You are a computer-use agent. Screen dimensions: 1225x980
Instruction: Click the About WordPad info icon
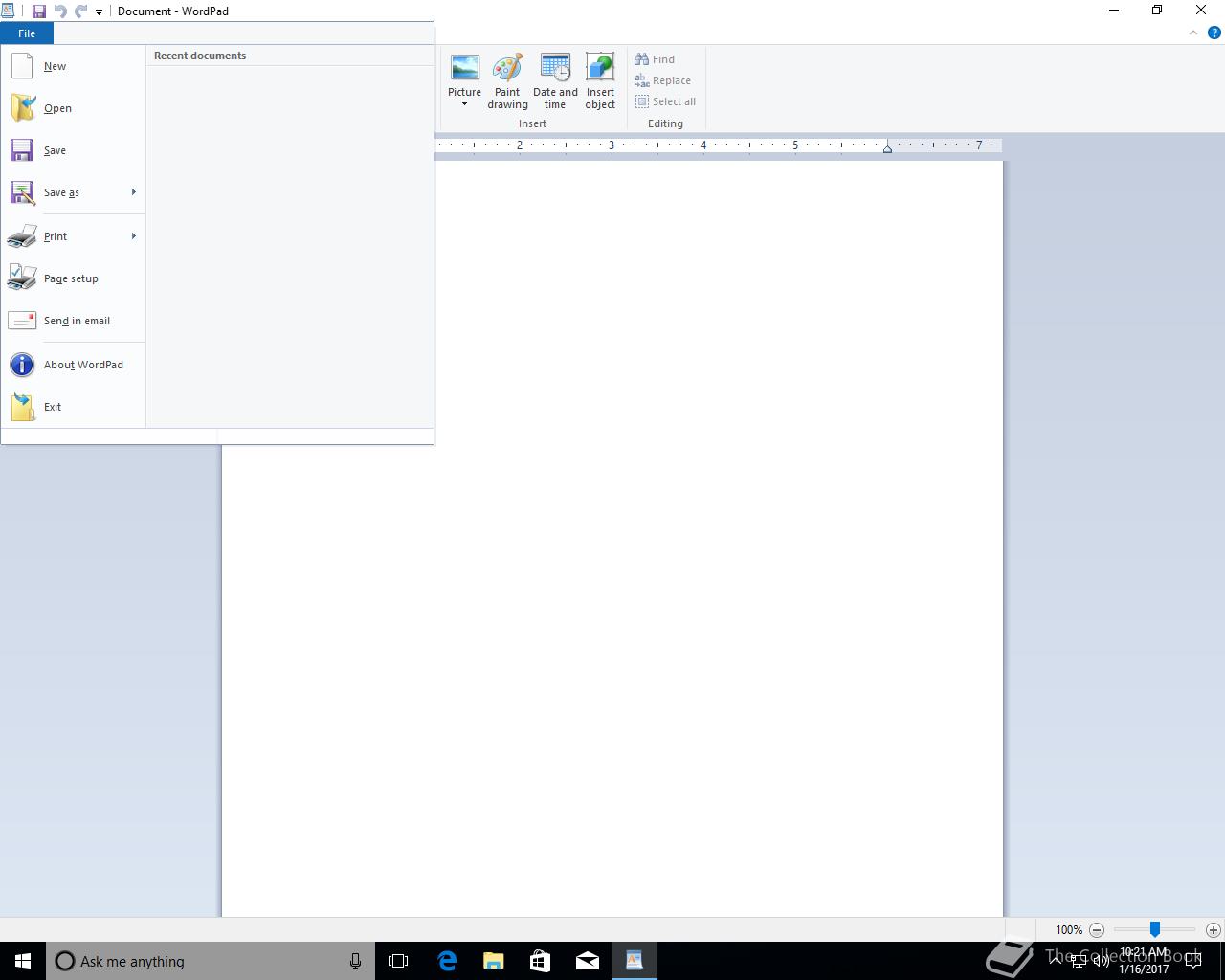[22, 365]
